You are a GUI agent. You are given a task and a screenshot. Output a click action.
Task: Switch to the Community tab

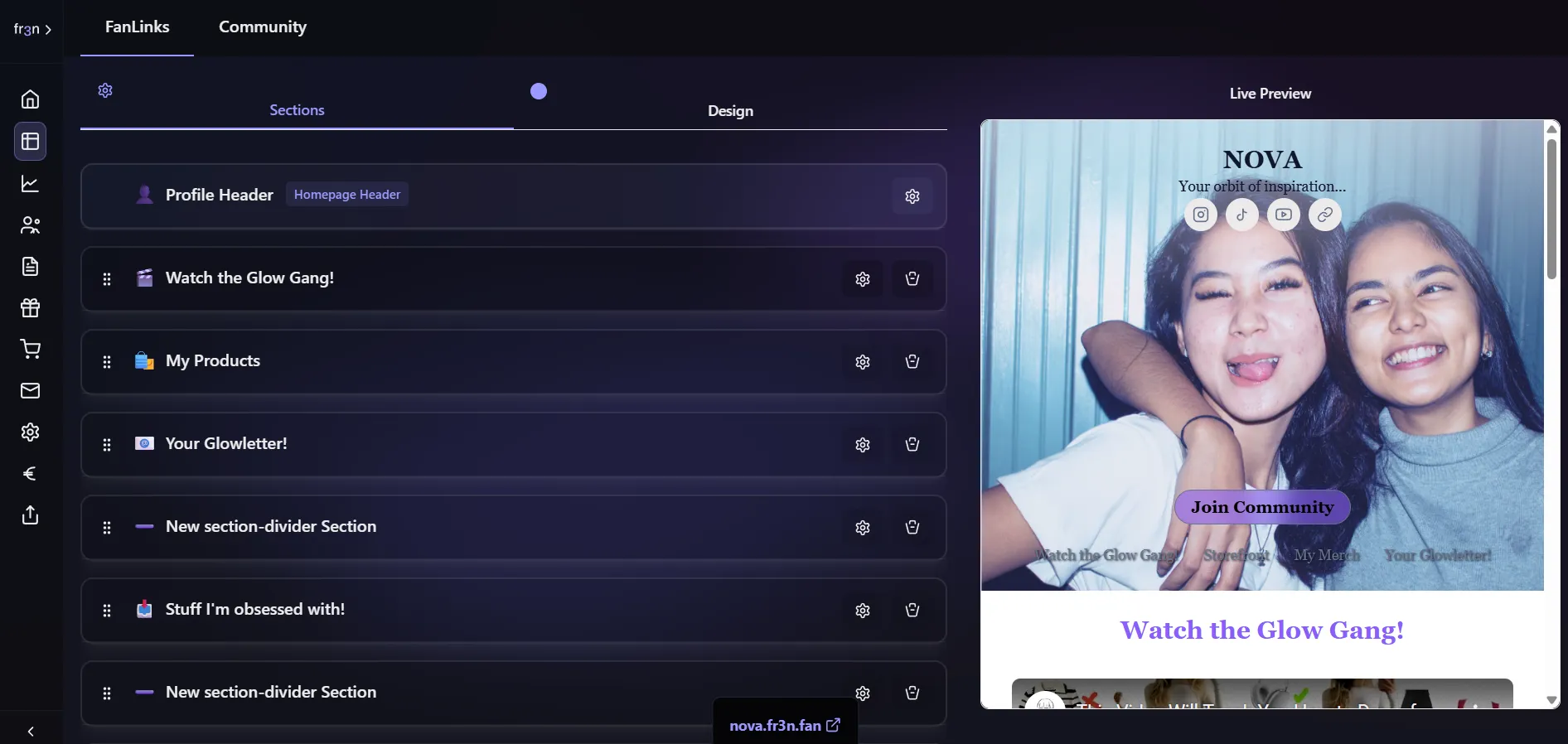coord(262,27)
